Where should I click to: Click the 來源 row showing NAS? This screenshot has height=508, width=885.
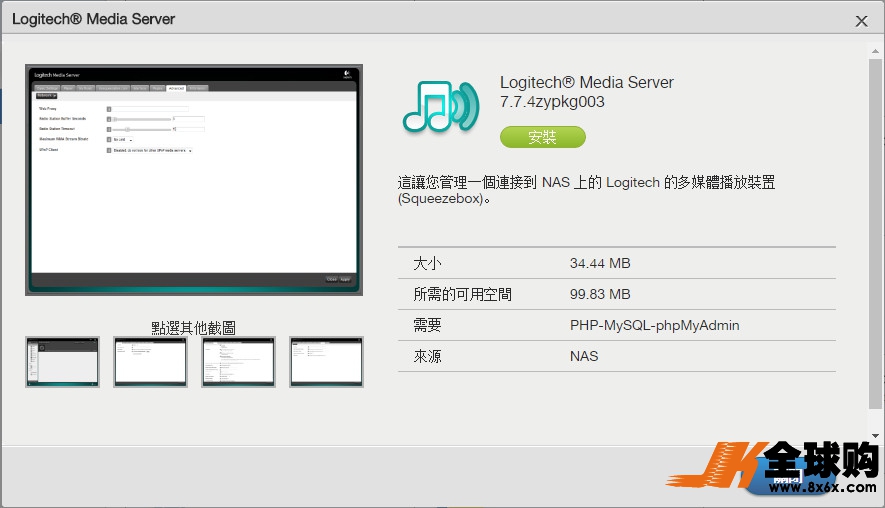[x=616, y=356]
